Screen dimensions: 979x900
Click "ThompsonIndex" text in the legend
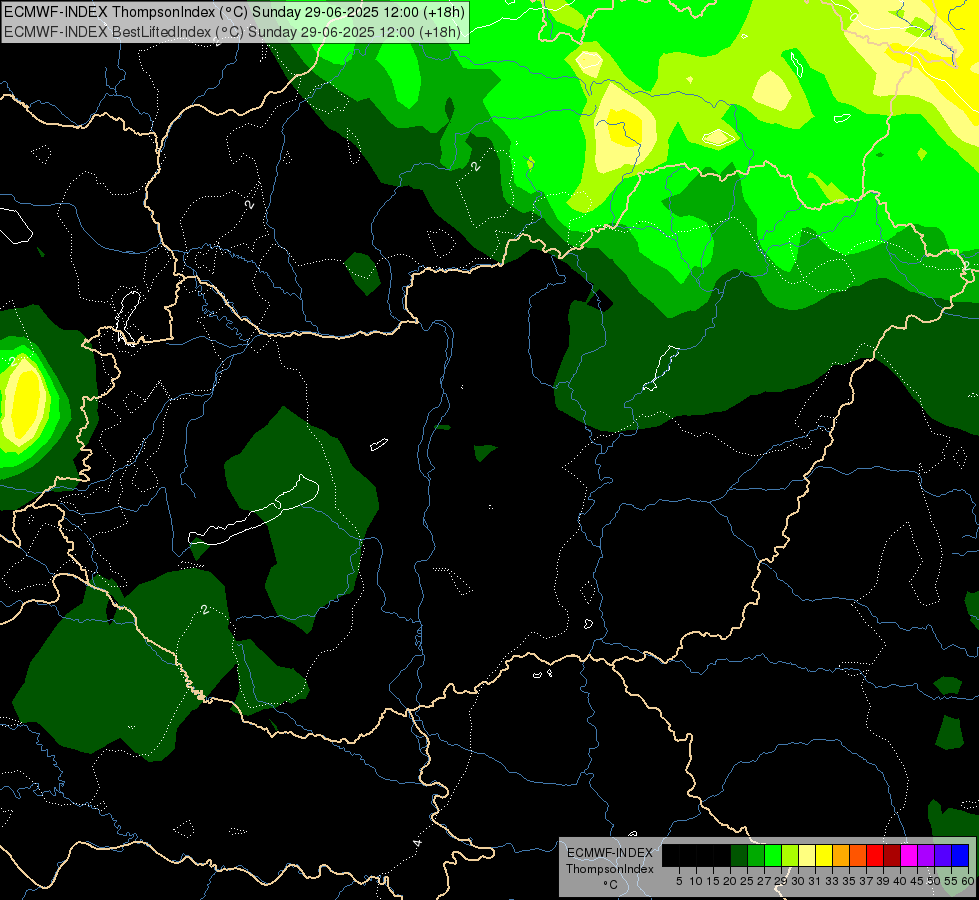[x=609, y=869]
